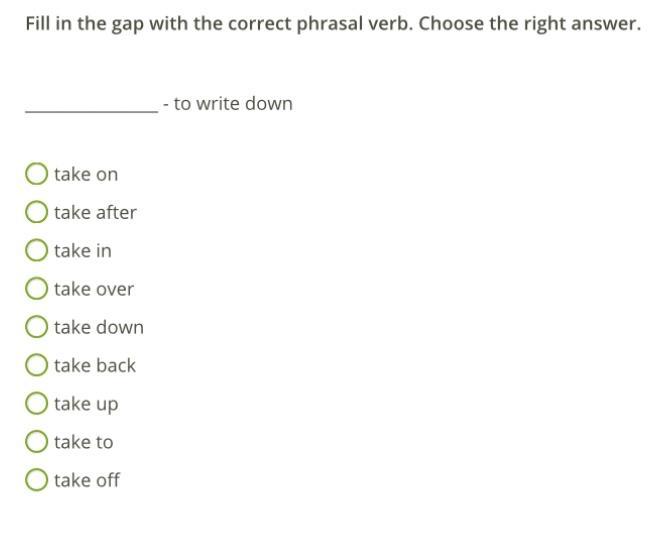Click the 'take off' option label text
The image size is (655, 541).
(x=87, y=480)
